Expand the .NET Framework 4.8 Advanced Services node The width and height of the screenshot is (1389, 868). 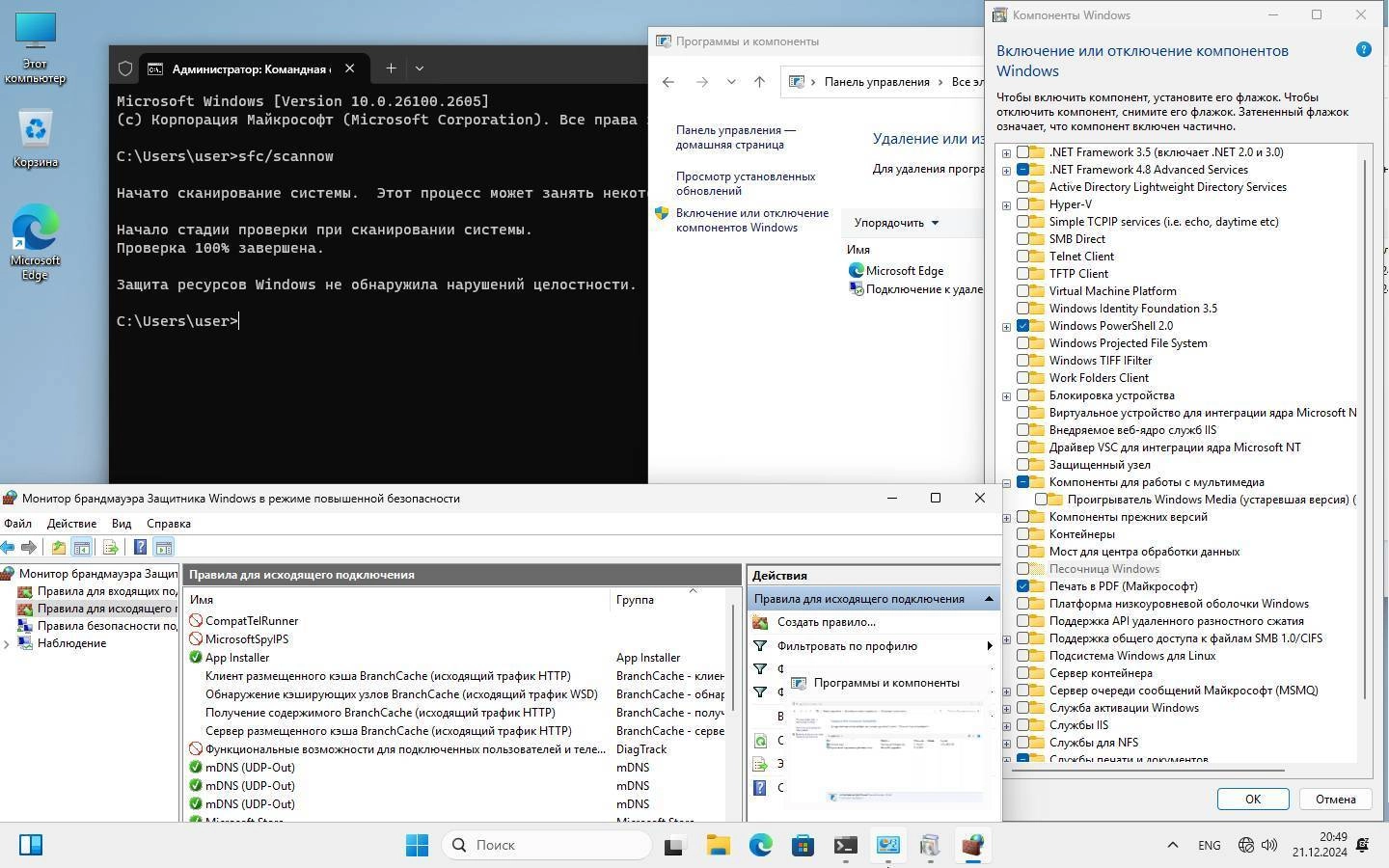[x=1007, y=170]
